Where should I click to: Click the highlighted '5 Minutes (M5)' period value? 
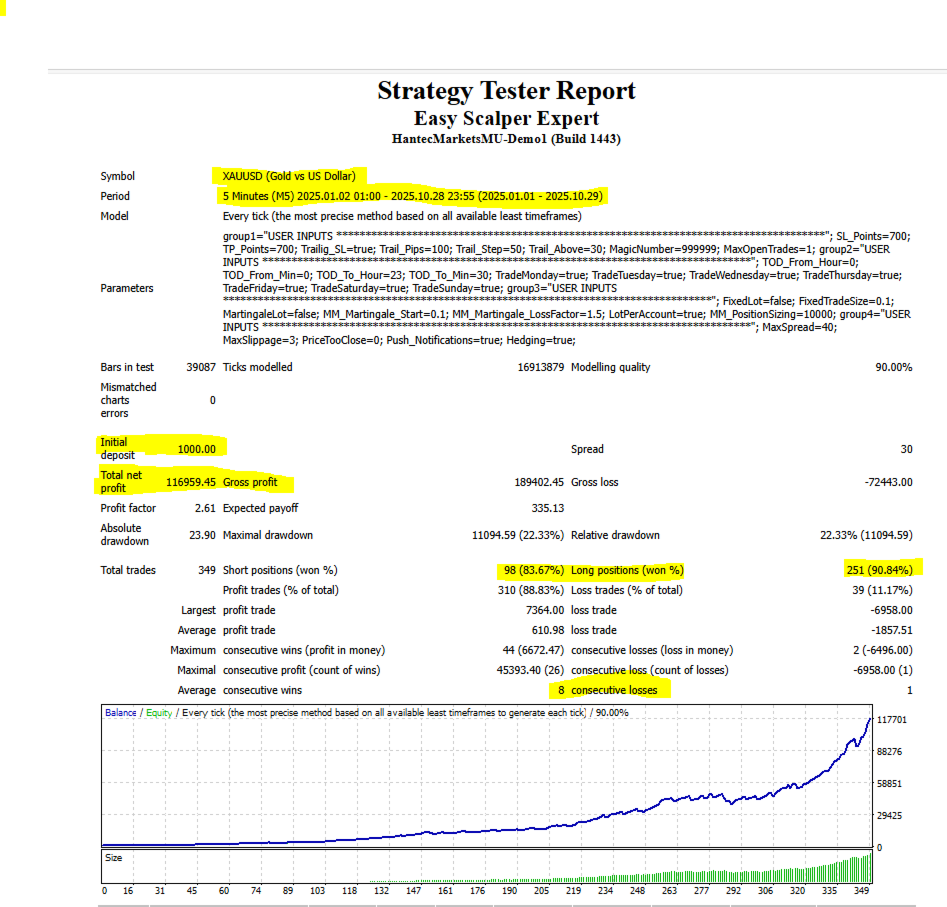pyautogui.click(x=413, y=196)
